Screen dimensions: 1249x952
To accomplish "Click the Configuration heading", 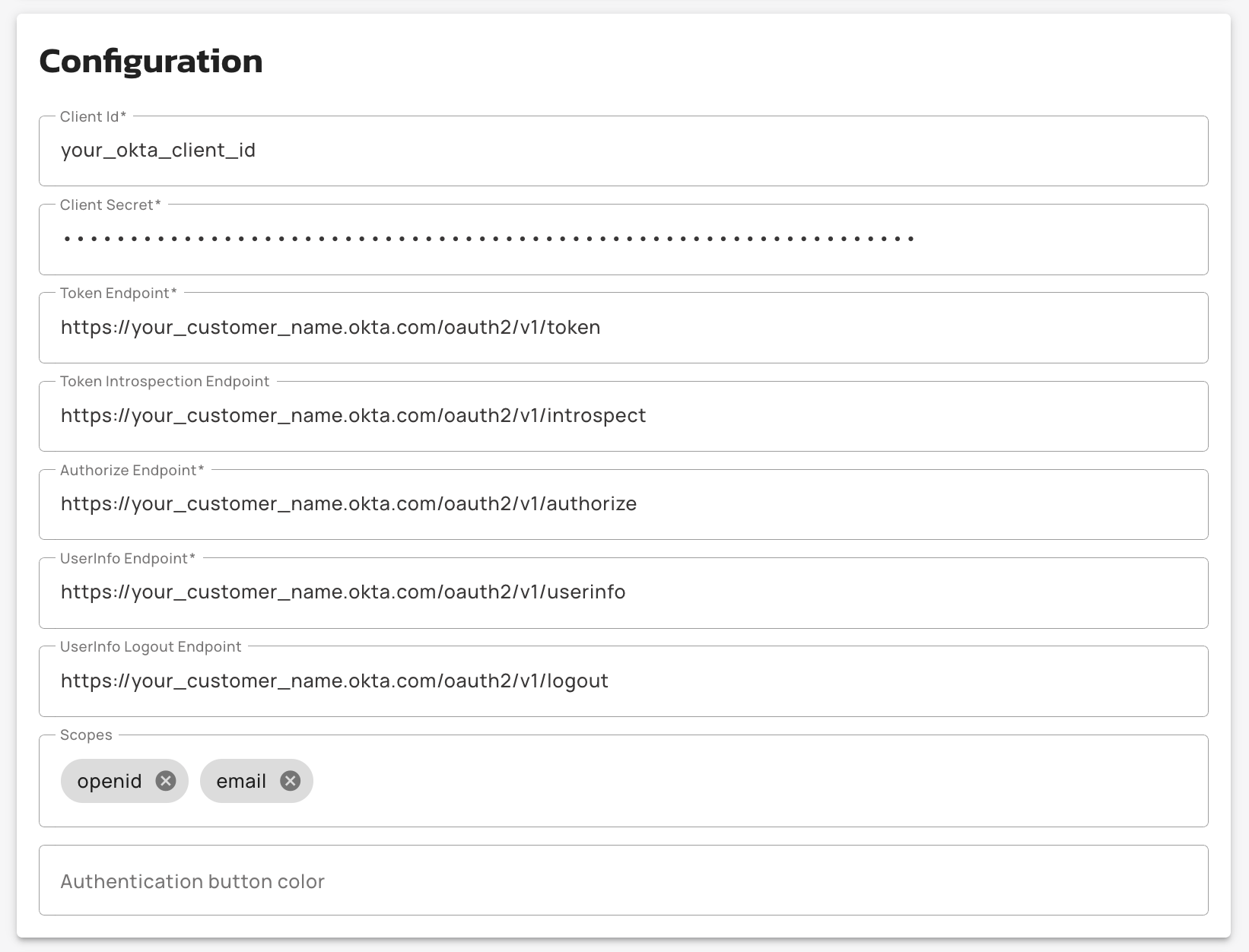I will point(151,61).
